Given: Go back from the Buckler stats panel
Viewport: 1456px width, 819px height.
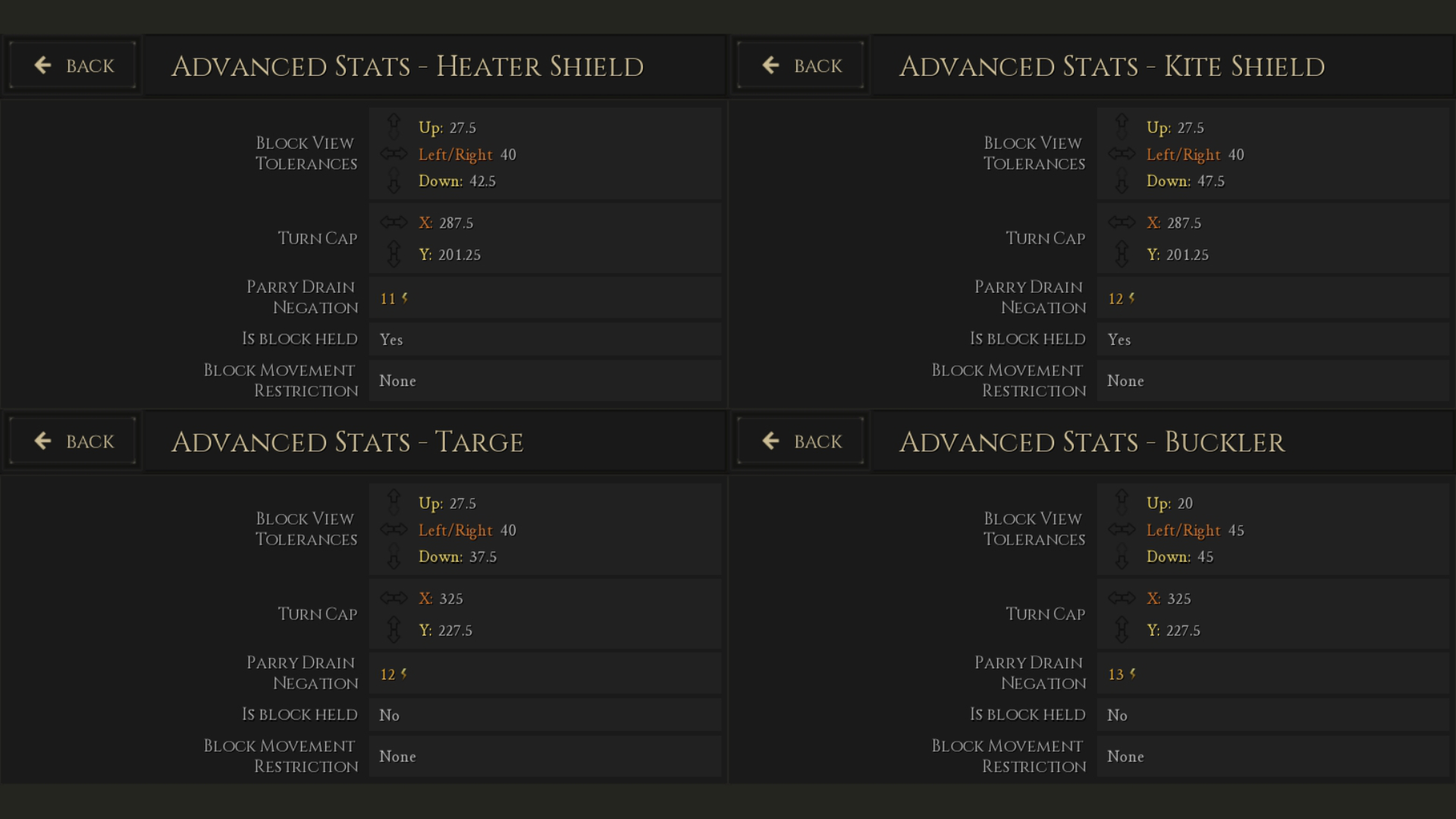Looking at the screenshot, I should tap(801, 441).
